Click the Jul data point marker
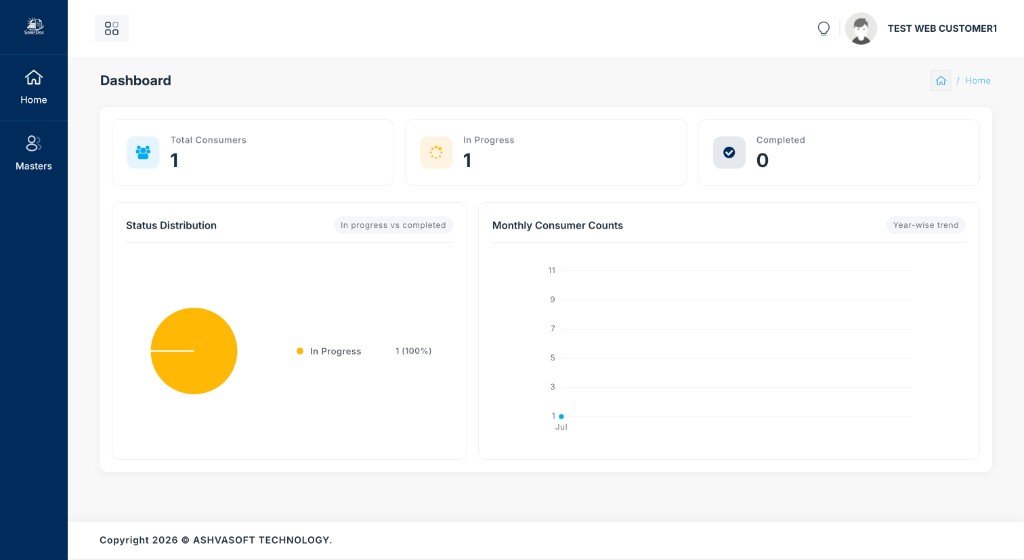Image resolution: width=1024 pixels, height=560 pixels. click(x=562, y=416)
